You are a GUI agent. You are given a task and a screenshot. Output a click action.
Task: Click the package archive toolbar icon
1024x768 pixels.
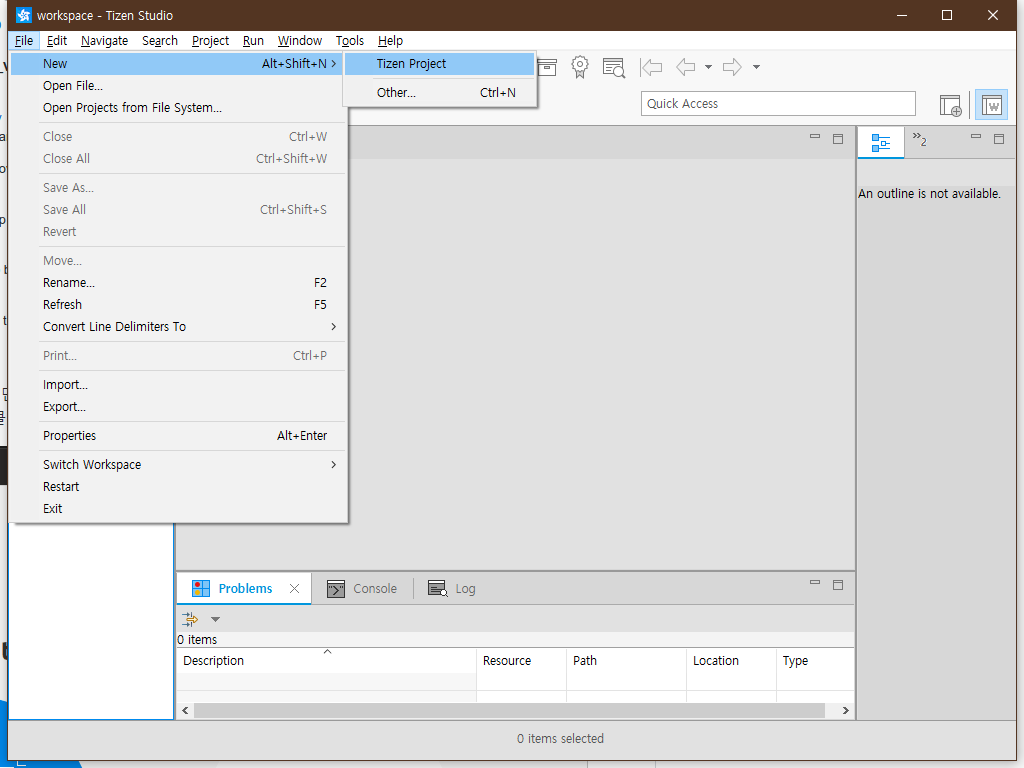tap(547, 67)
